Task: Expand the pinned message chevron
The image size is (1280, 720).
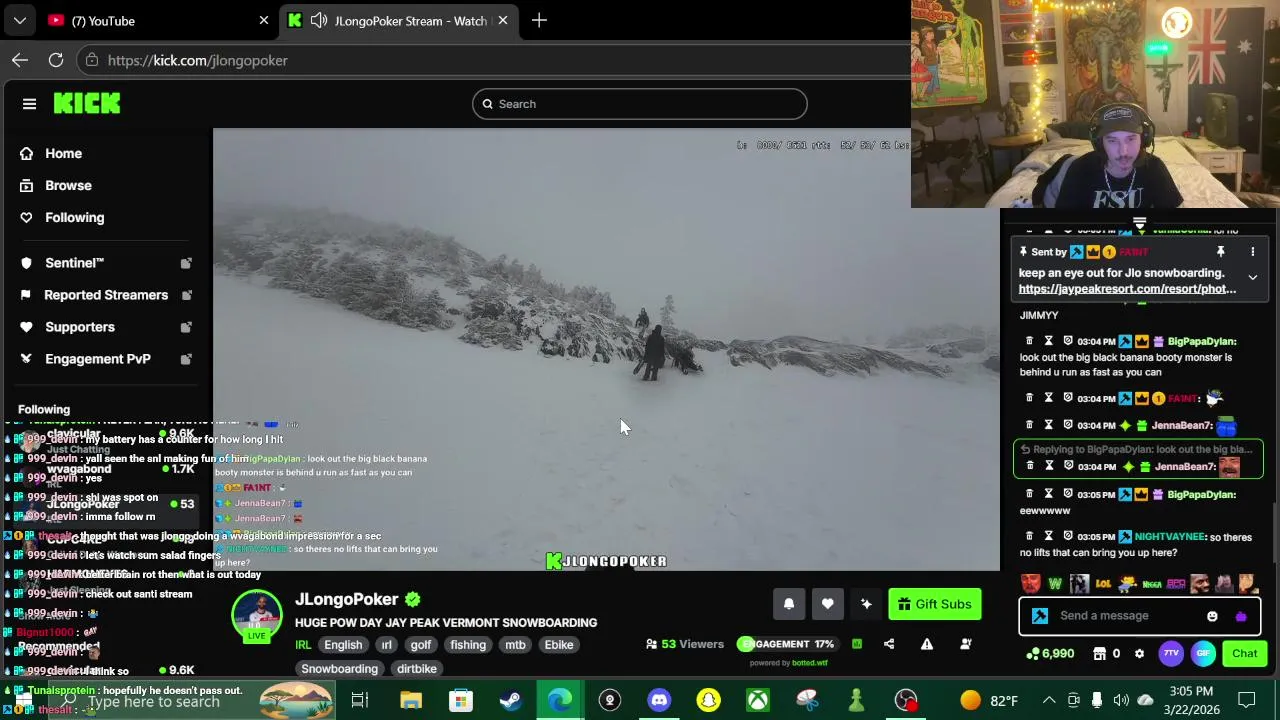Action: coord(1252,278)
